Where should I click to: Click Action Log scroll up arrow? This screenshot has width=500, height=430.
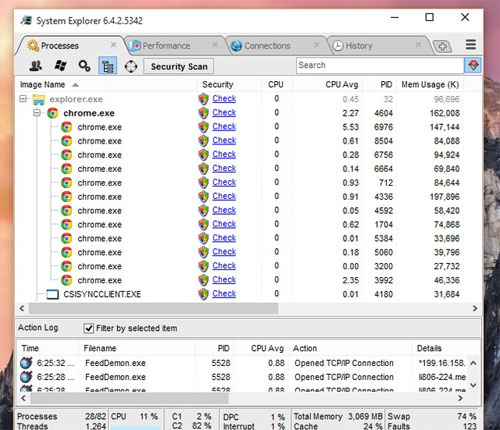point(473,363)
